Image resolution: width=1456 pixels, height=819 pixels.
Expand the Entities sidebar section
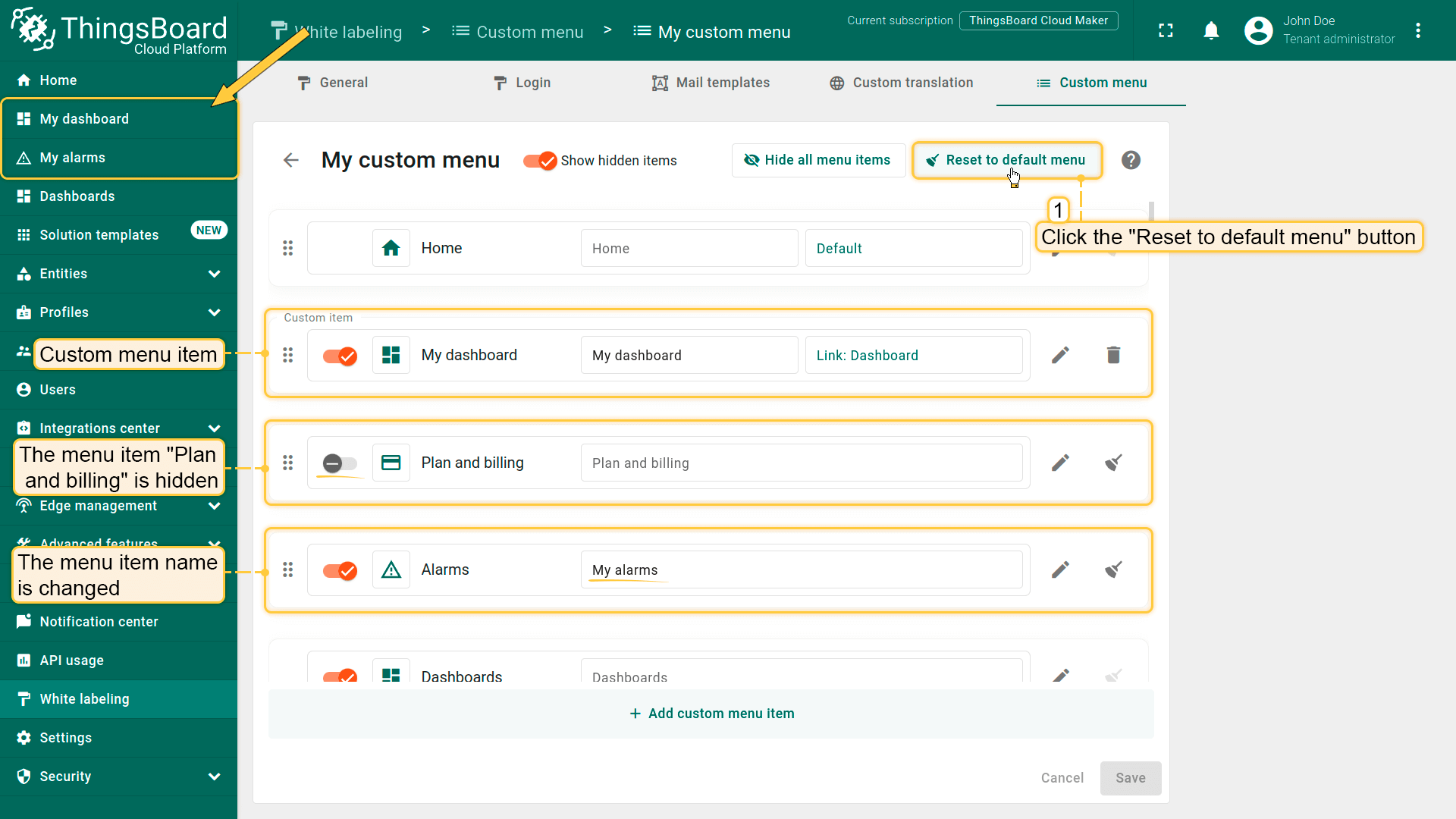pyautogui.click(x=214, y=274)
